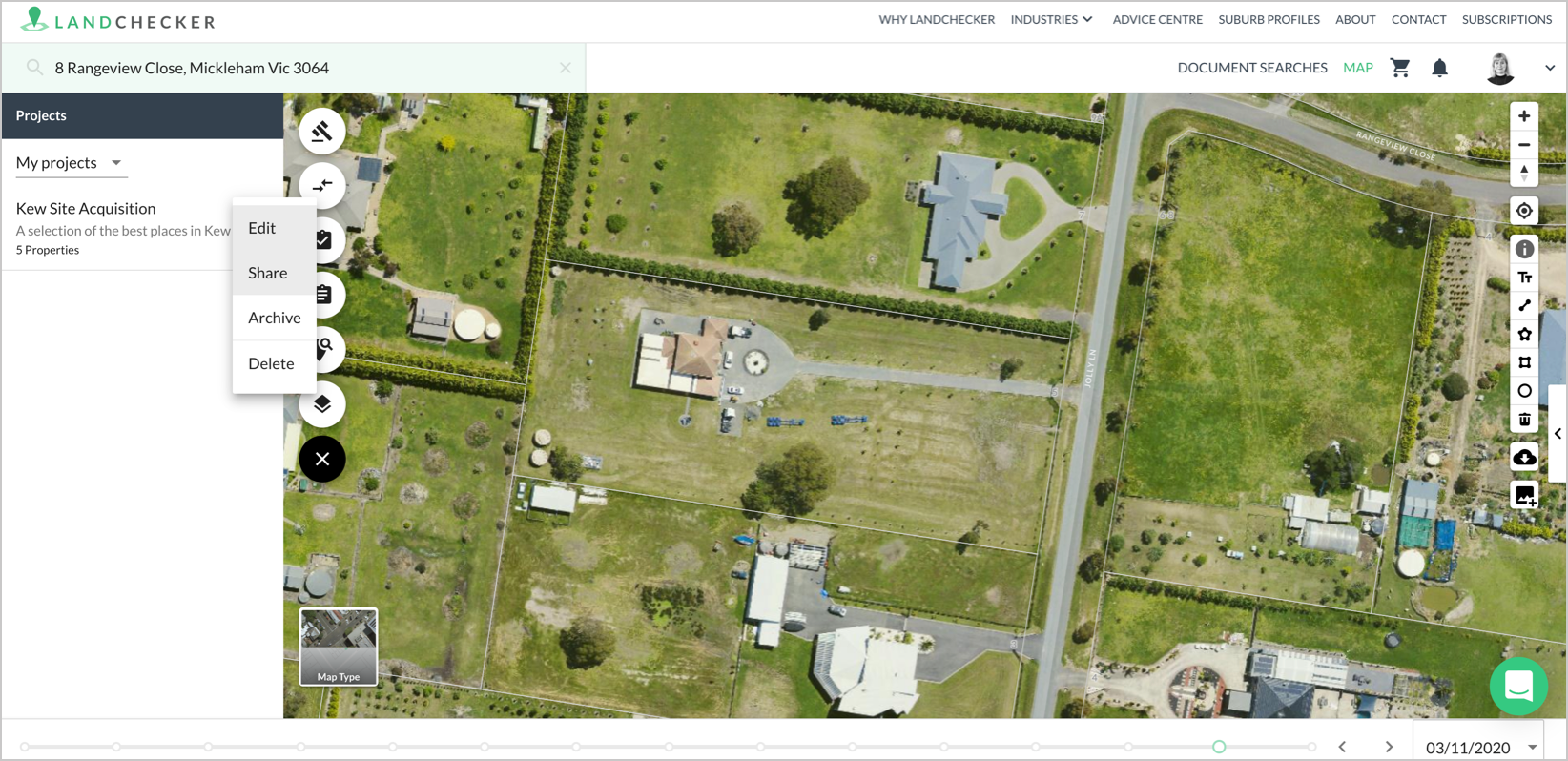Click the search magnifier icon
The image size is (1568, 761).
(34, 68)
